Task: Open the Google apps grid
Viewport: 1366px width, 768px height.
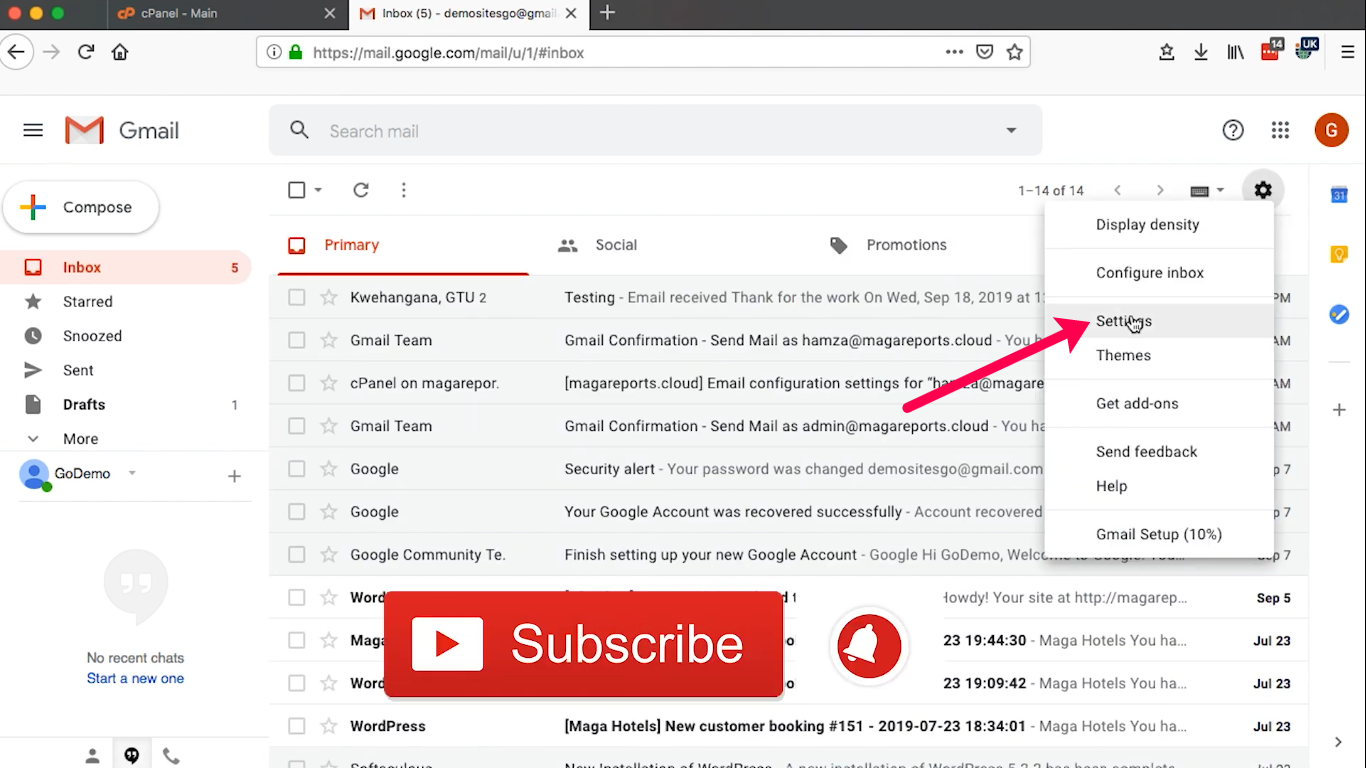Action: coord(1280,130)
